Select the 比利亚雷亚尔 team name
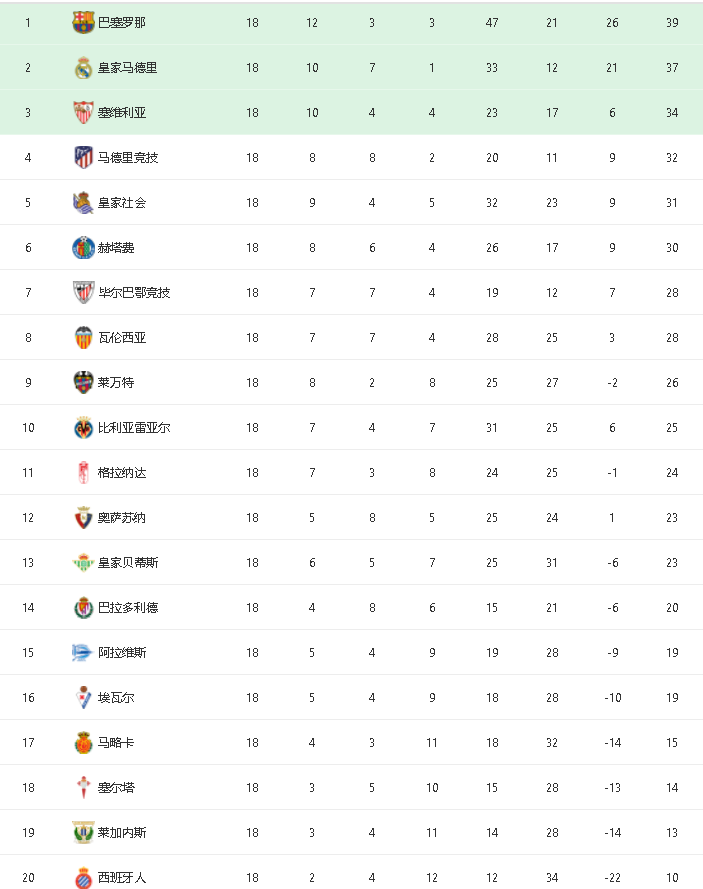The image size is (703, 889). pyautogui.click(x=134, y=428)
